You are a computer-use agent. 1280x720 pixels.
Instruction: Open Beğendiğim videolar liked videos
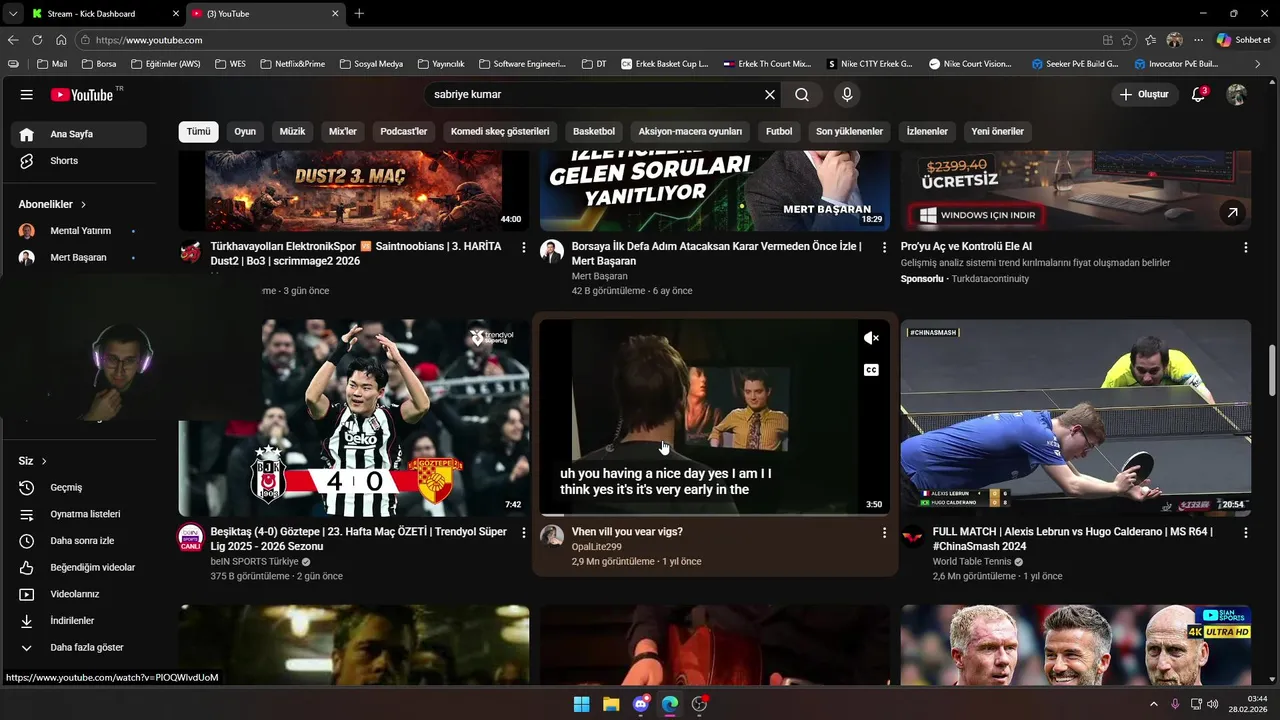tap(79, 567)
